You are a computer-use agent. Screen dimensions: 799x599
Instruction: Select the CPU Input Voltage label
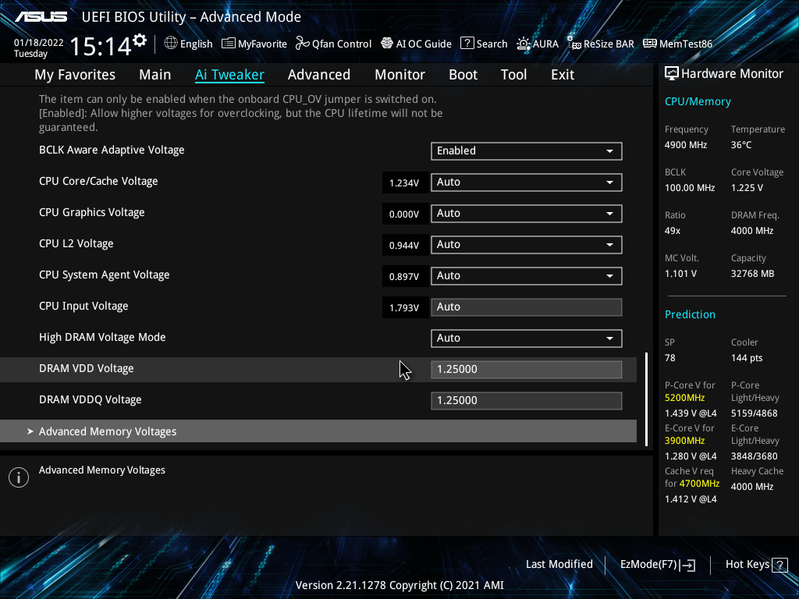[x=84, y=306]
